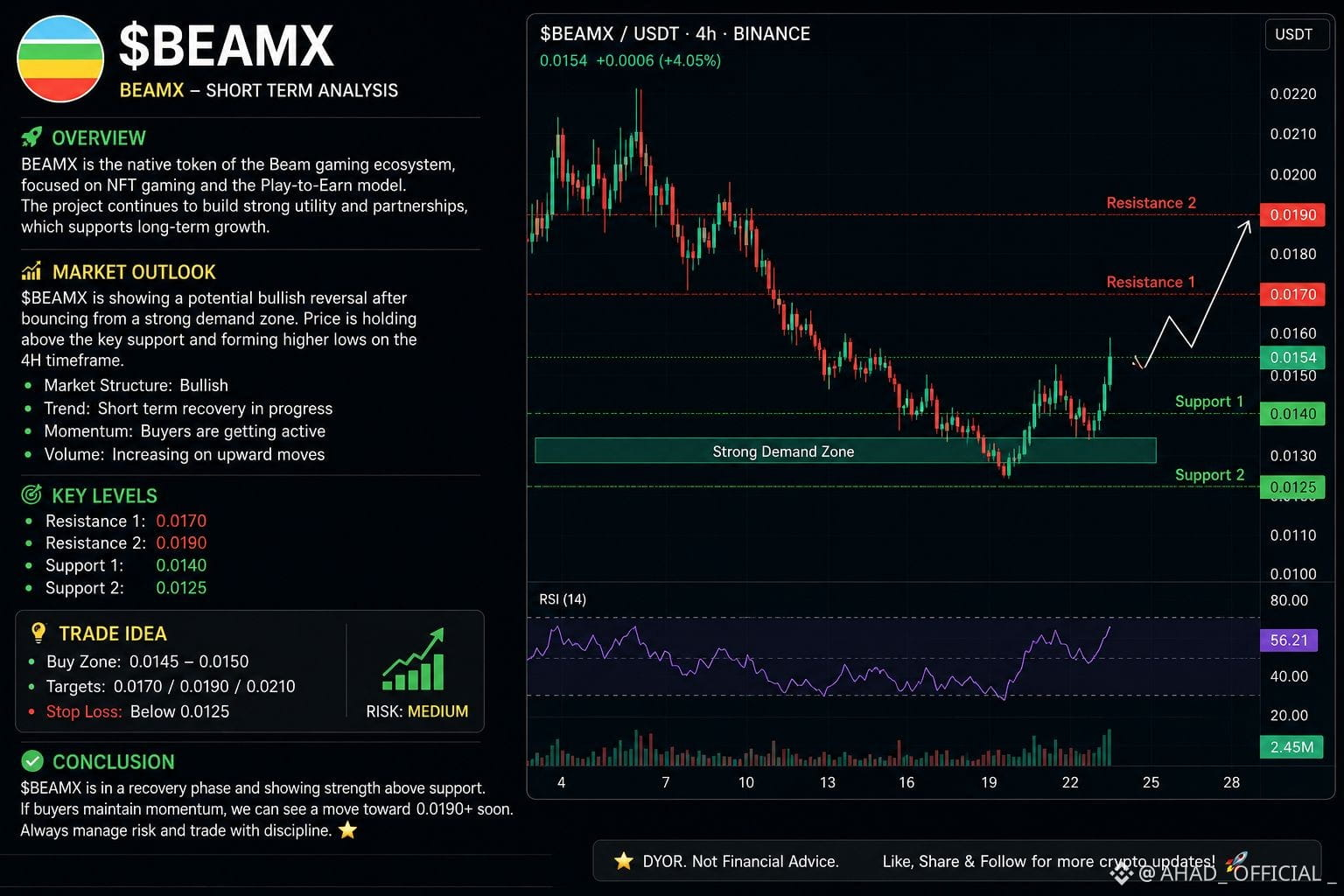1344x896 pixels.
Task: Click the date label 13 on the time axis
Action: [x=827, y=782]
